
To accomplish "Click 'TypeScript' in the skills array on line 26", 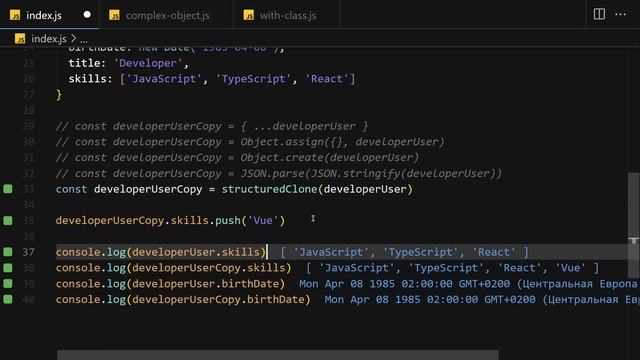I will (253, 79).
